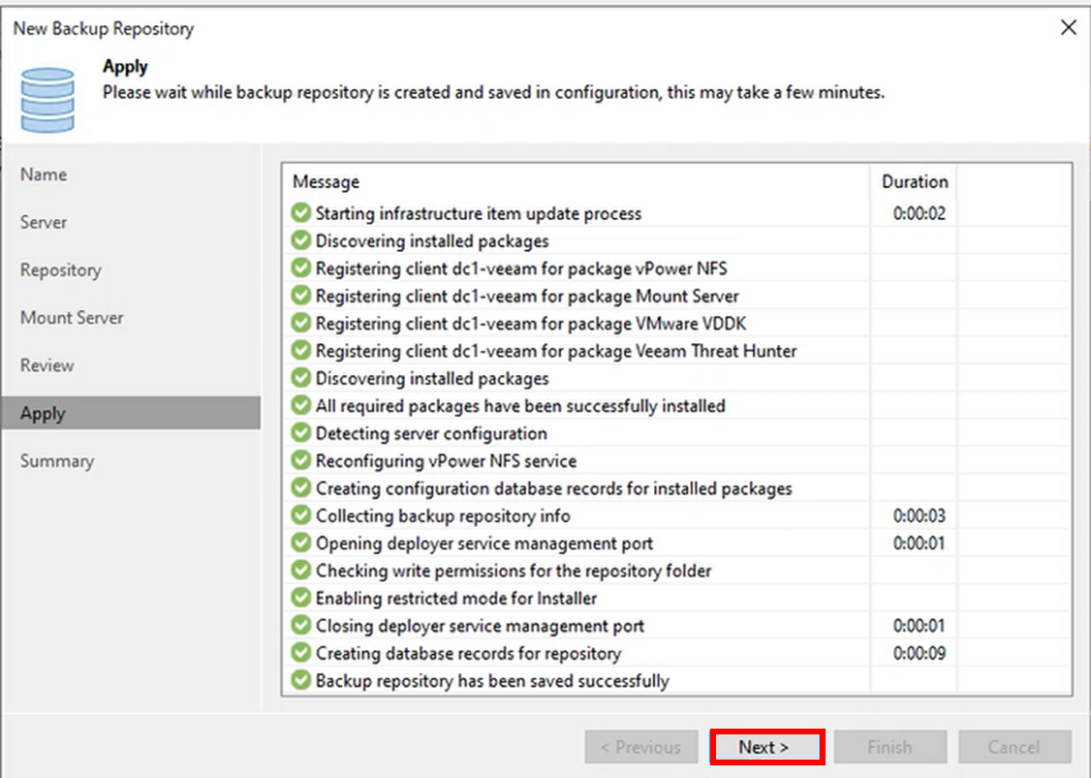
Task: Click success icon for Mount Server package registration
Action: tap(301, 296)
